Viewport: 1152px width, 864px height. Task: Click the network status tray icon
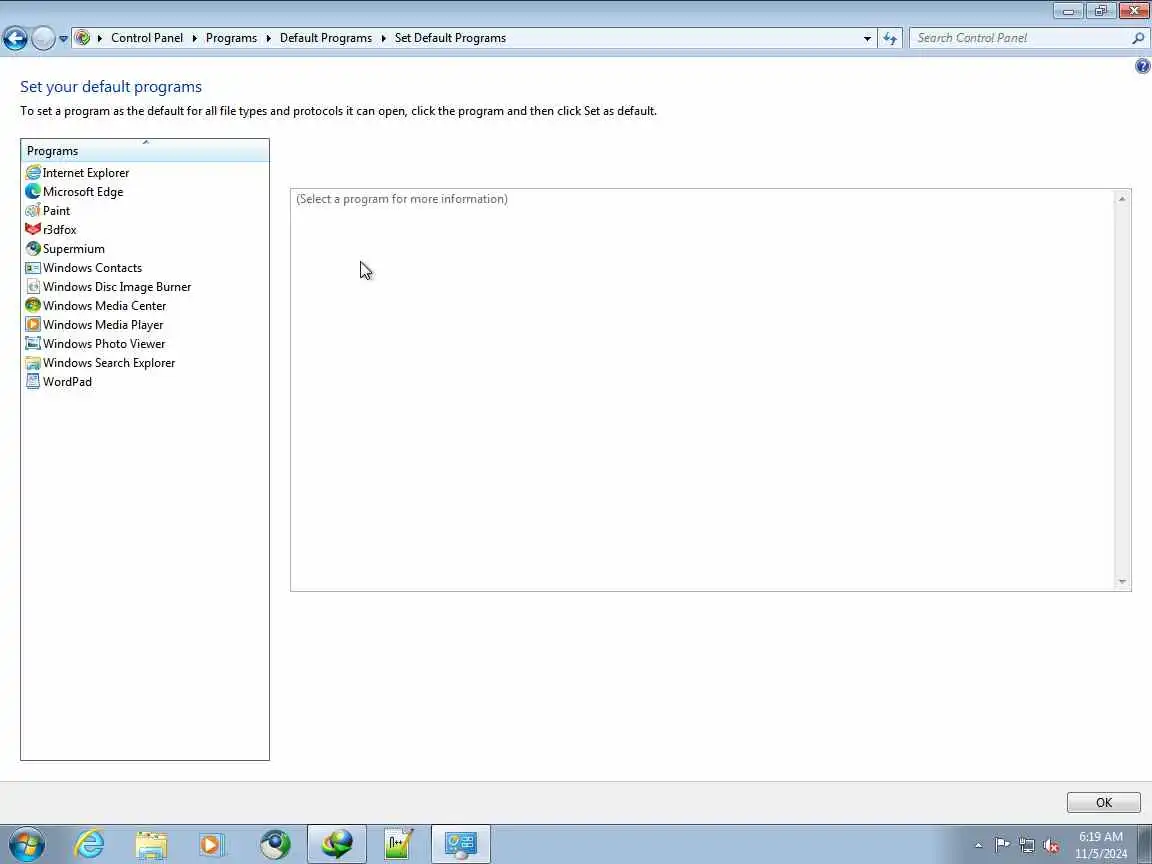1027,845
